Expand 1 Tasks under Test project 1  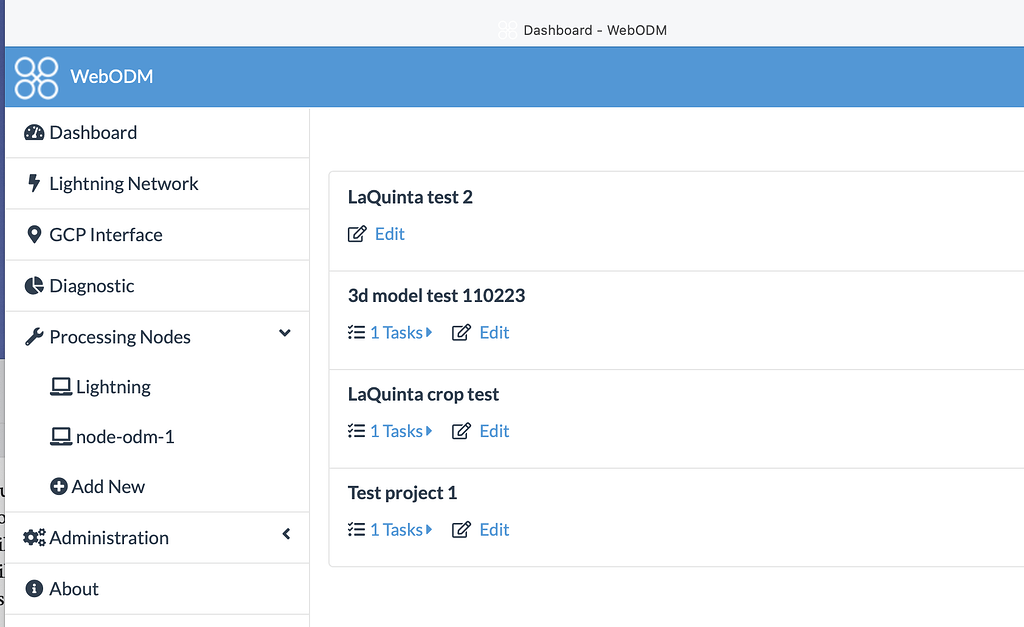coord(400,530)
